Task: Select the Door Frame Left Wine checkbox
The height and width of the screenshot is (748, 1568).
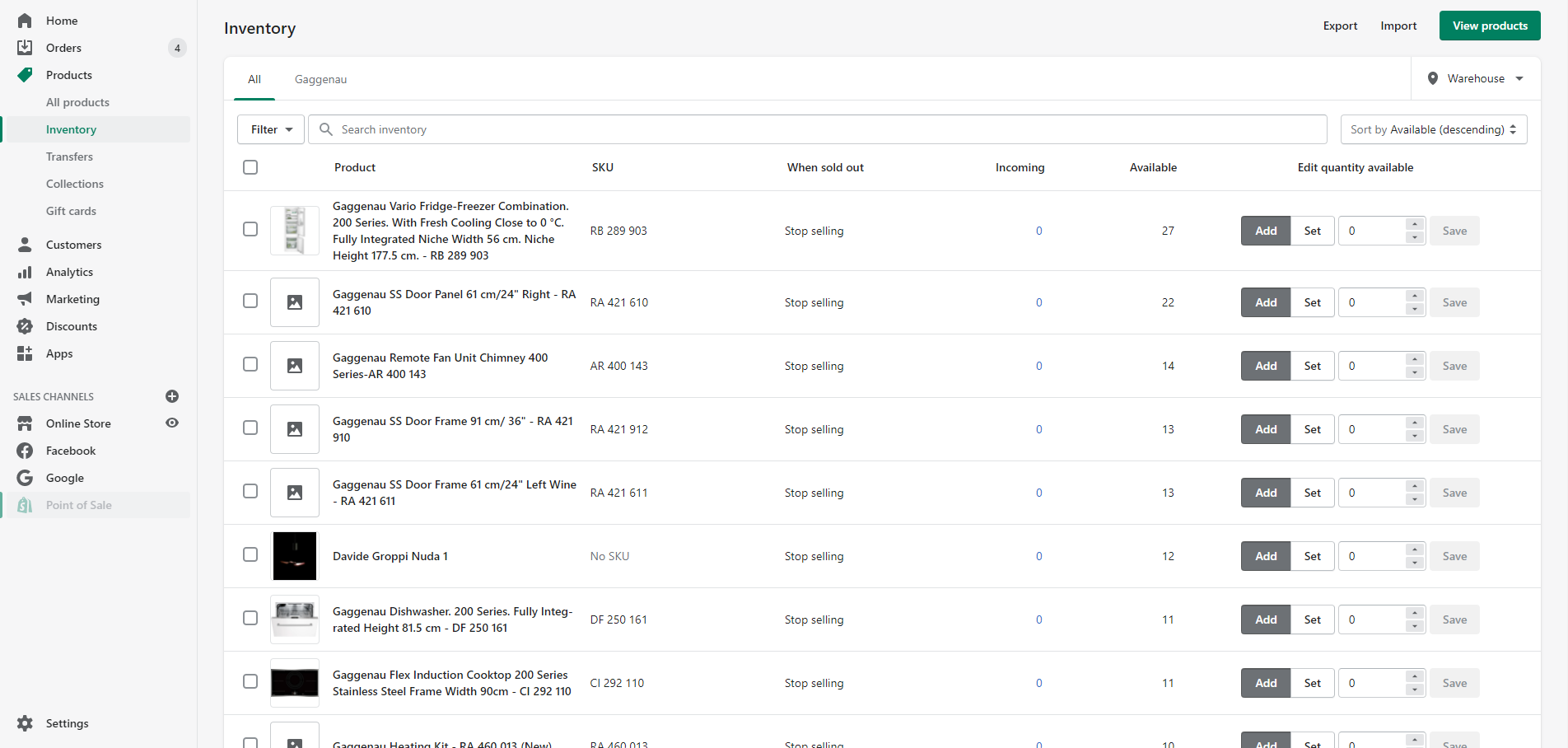Action: 250,491
